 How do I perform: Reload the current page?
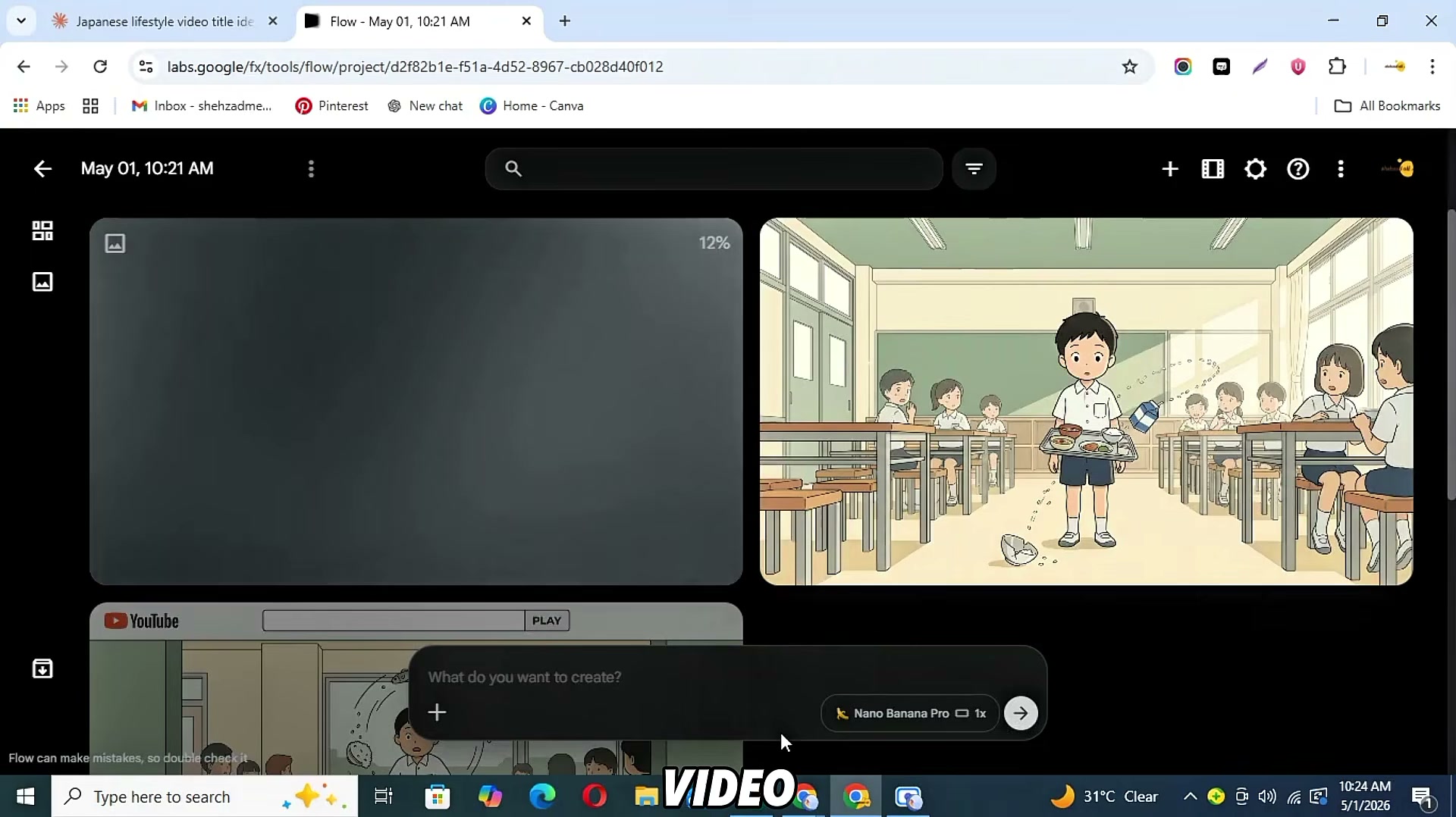[x=100, y=67]
